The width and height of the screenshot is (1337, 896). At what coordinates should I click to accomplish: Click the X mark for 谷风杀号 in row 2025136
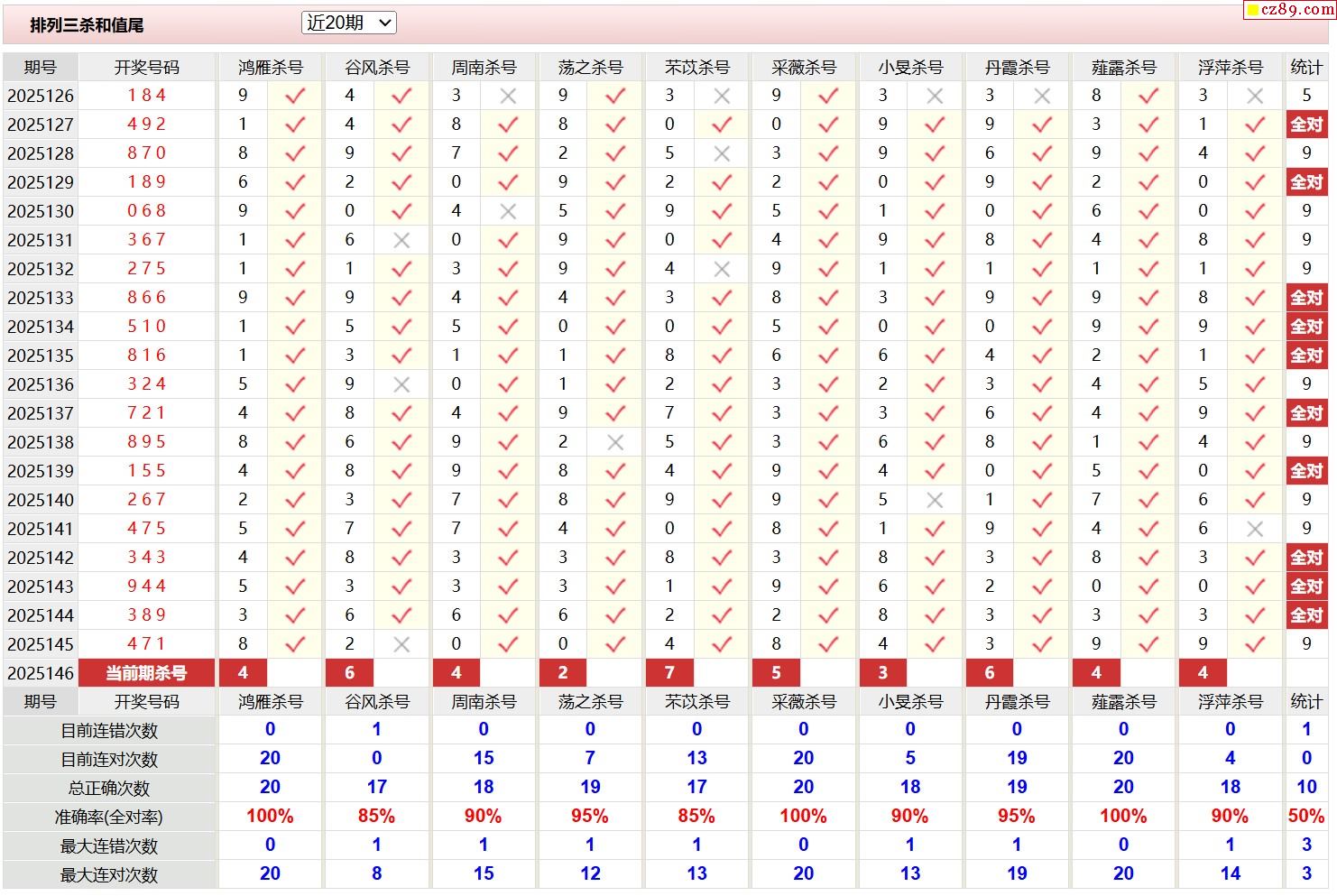(x=401, y=384)
